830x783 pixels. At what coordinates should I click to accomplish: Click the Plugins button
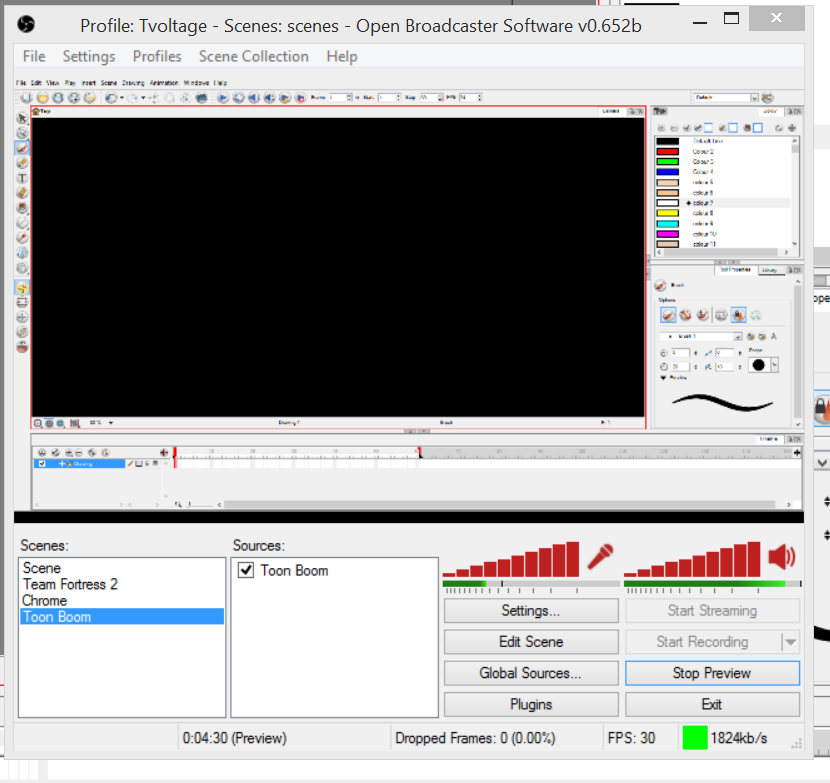click(x=531, y=705)
